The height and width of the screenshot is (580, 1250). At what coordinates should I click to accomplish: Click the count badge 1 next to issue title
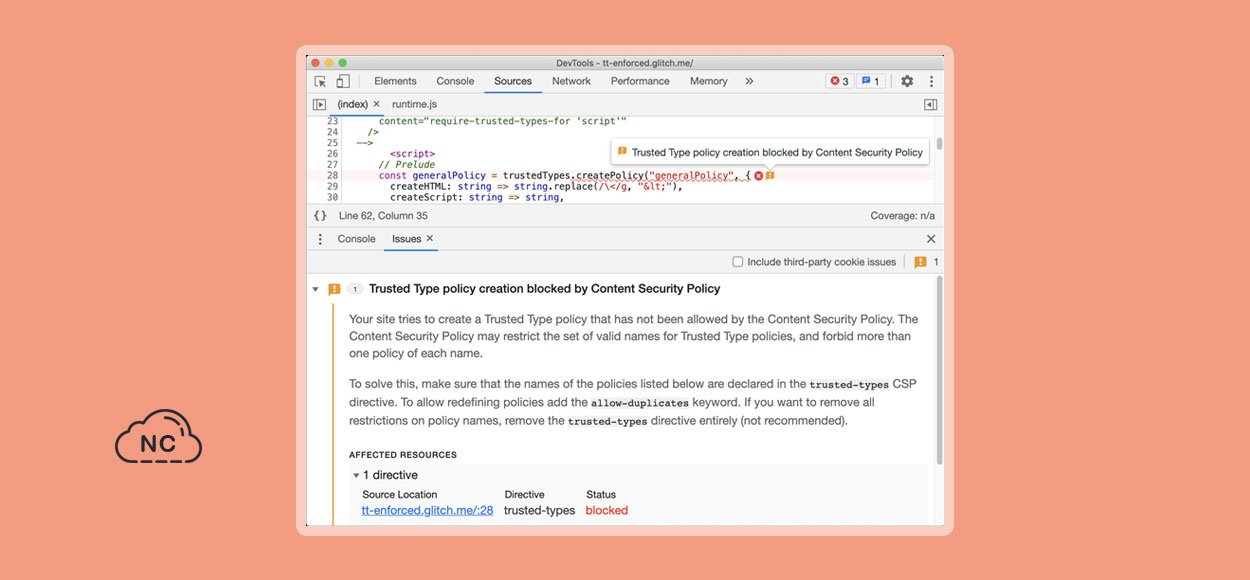coord(355,289)
